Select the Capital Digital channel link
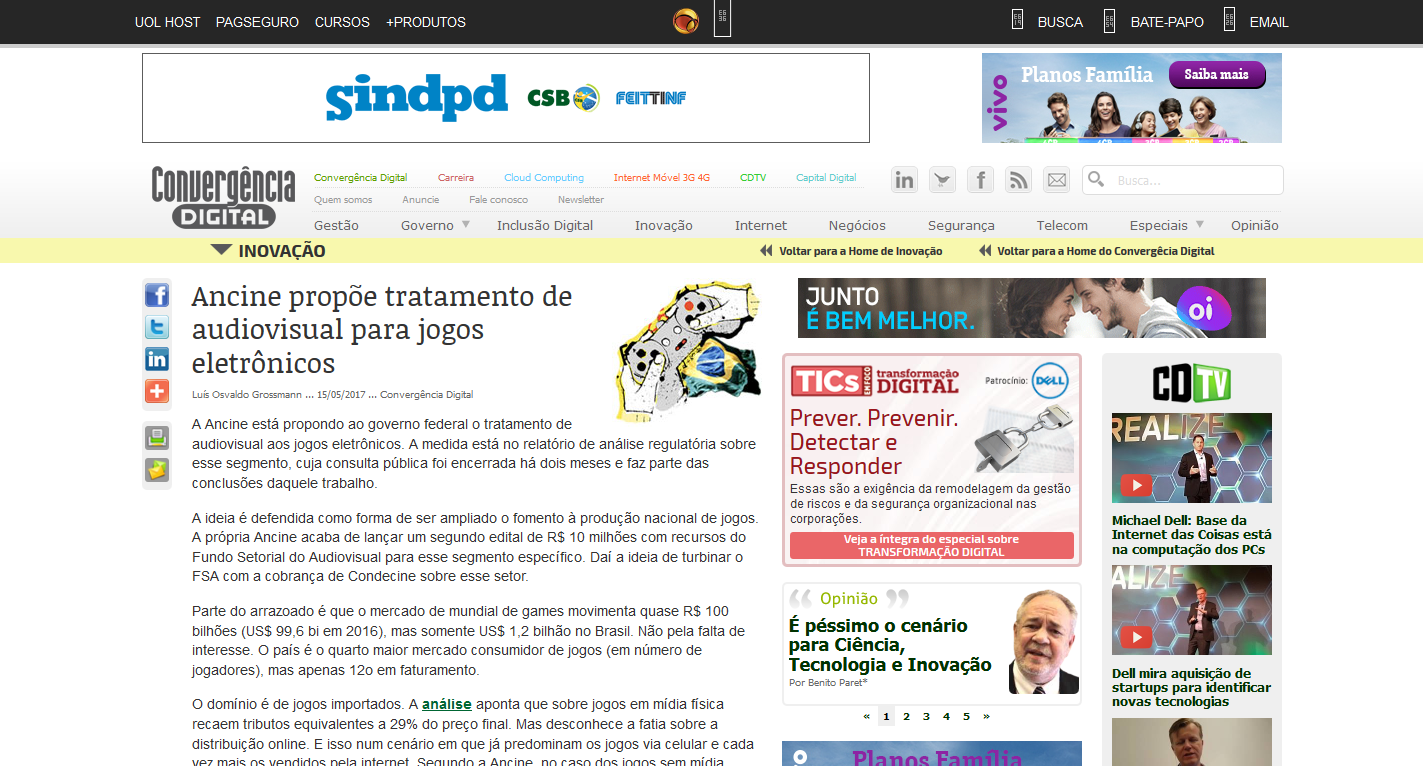 [826, 178]
